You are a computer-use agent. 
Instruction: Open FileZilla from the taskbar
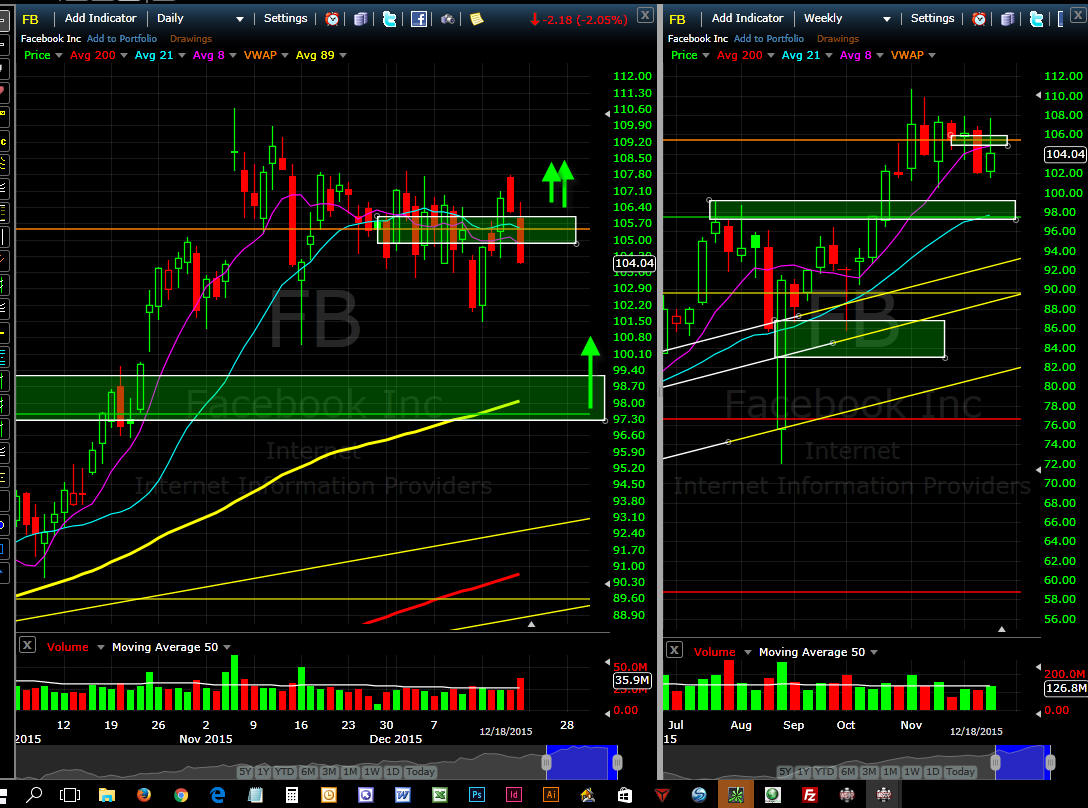(809, 795)
